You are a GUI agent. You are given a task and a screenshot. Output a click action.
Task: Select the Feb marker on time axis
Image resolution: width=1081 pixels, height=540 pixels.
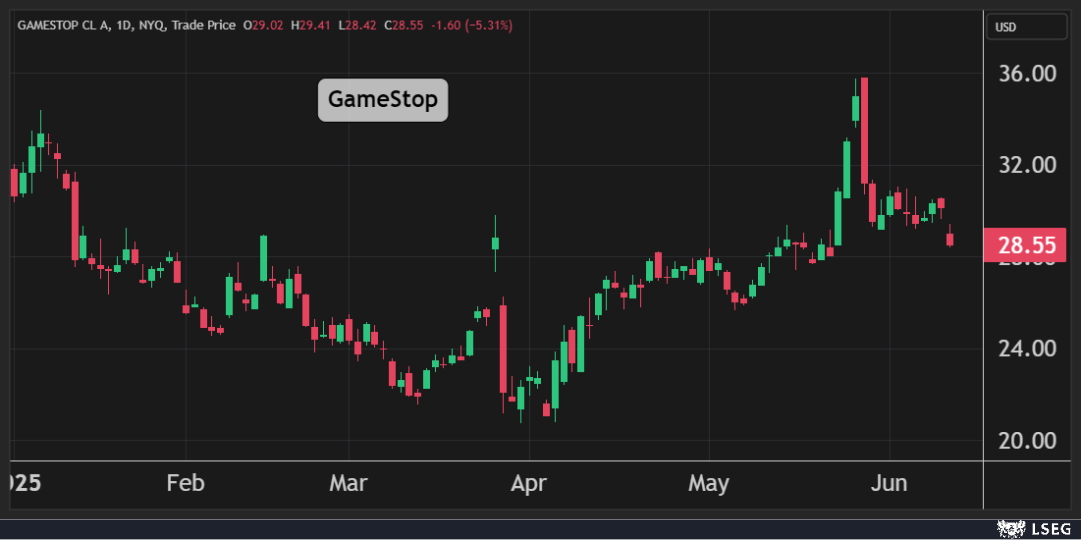point(185,484)
